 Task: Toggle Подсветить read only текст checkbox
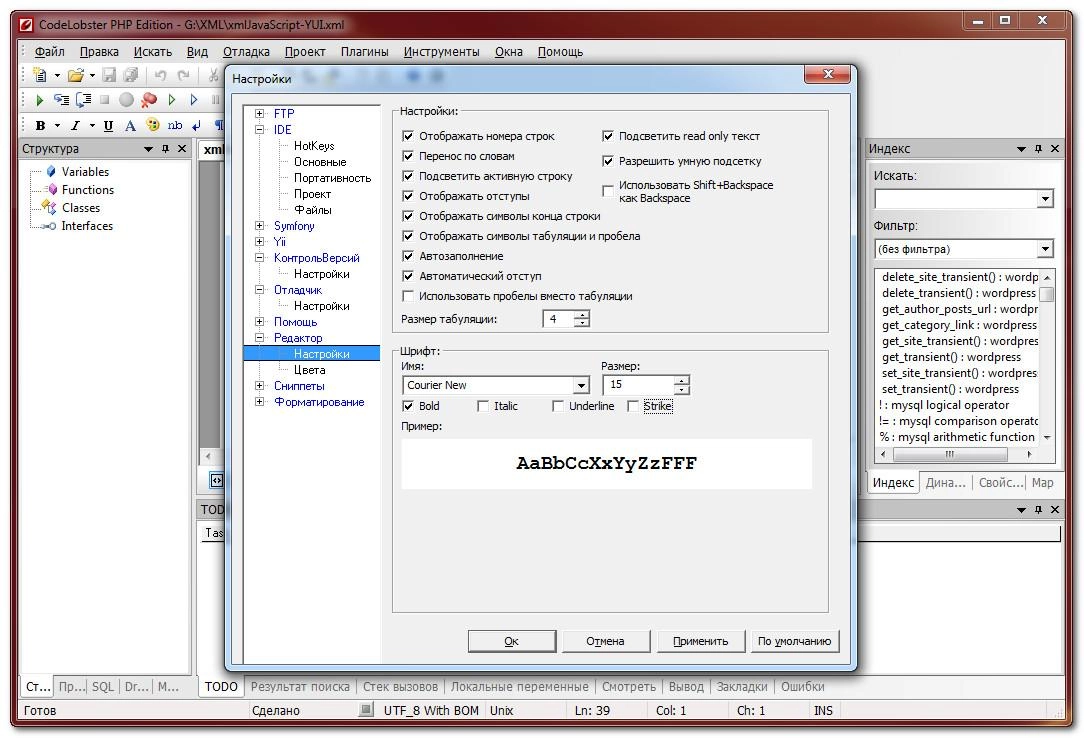click(608, 136)
